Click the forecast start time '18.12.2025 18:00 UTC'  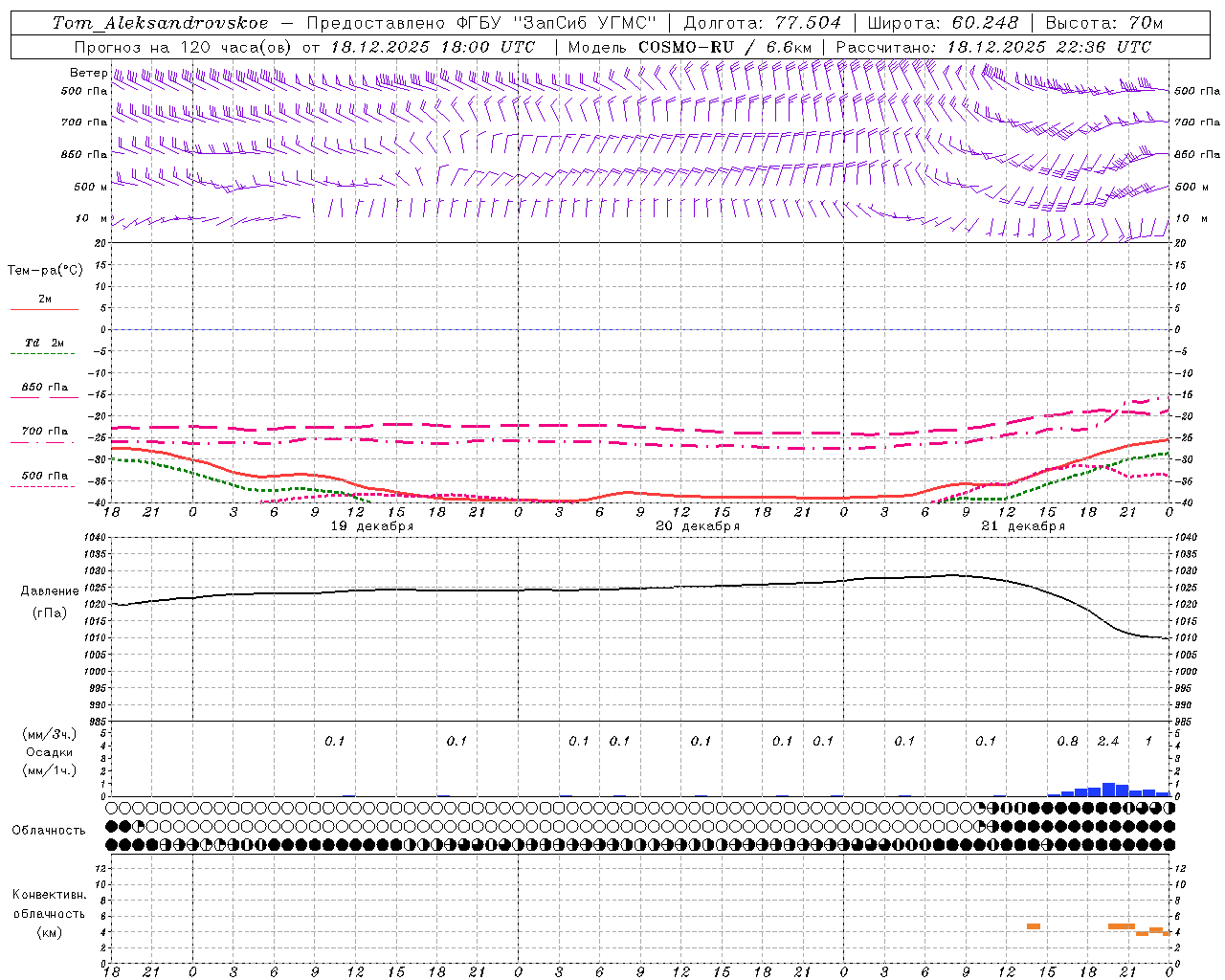[x=433, y=47]
